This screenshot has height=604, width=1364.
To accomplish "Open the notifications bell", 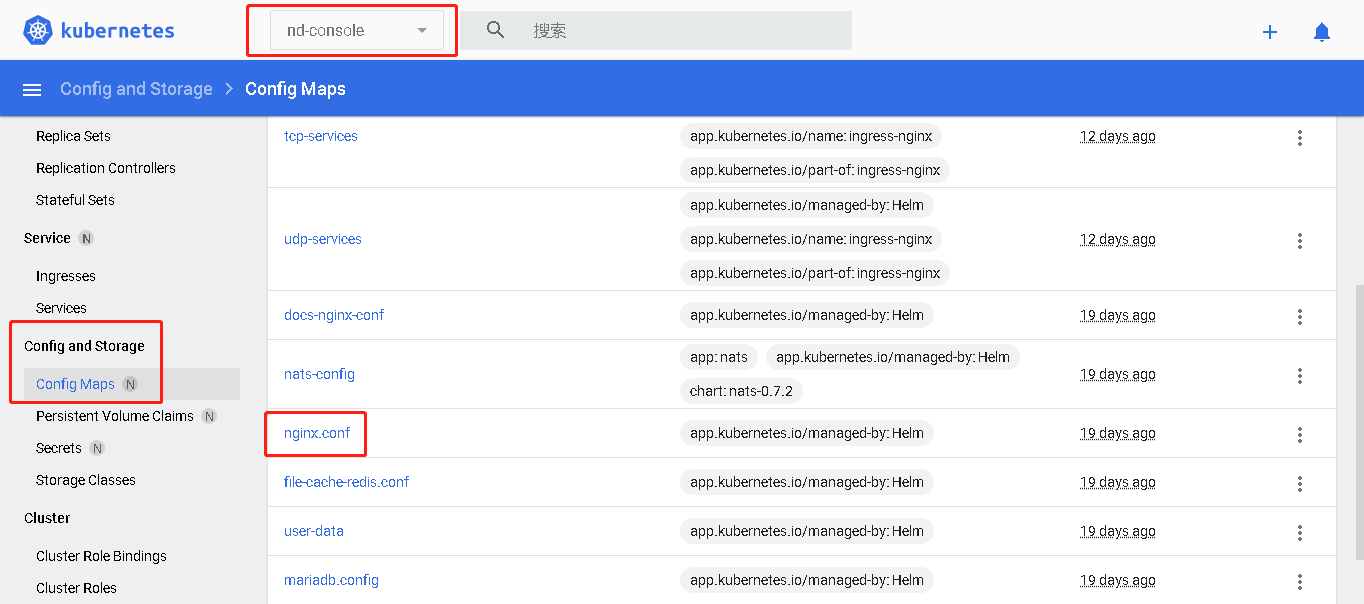I will (x=1322, y=32).
